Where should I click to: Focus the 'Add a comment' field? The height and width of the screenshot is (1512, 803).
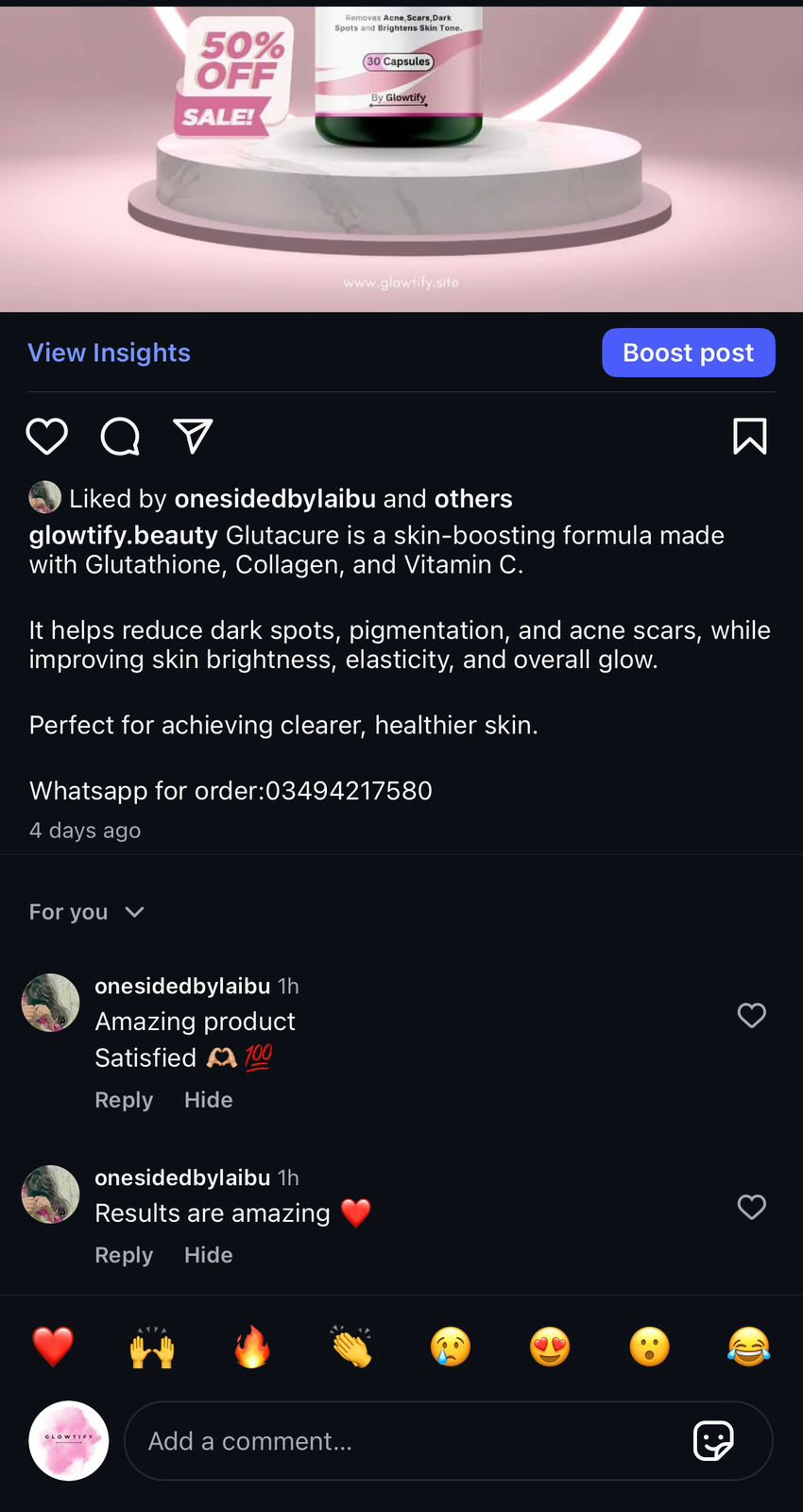pos(406,1441)
